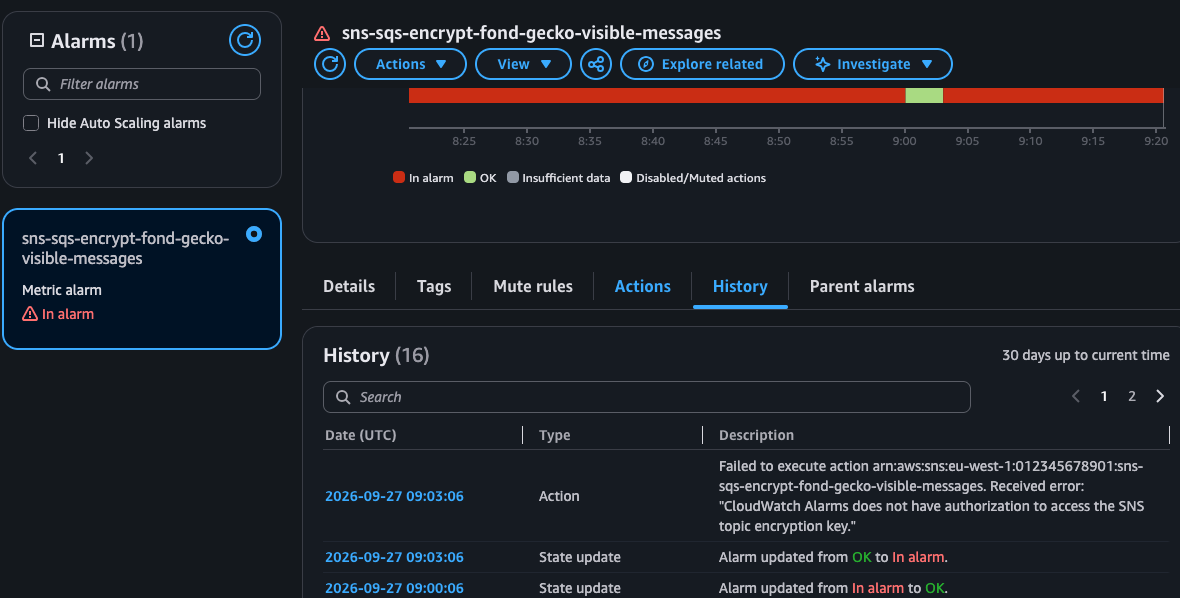Click the red In alarm timeline bar before 9:00
Screen dimensions: 1180x598
click(x=657, y=96)
